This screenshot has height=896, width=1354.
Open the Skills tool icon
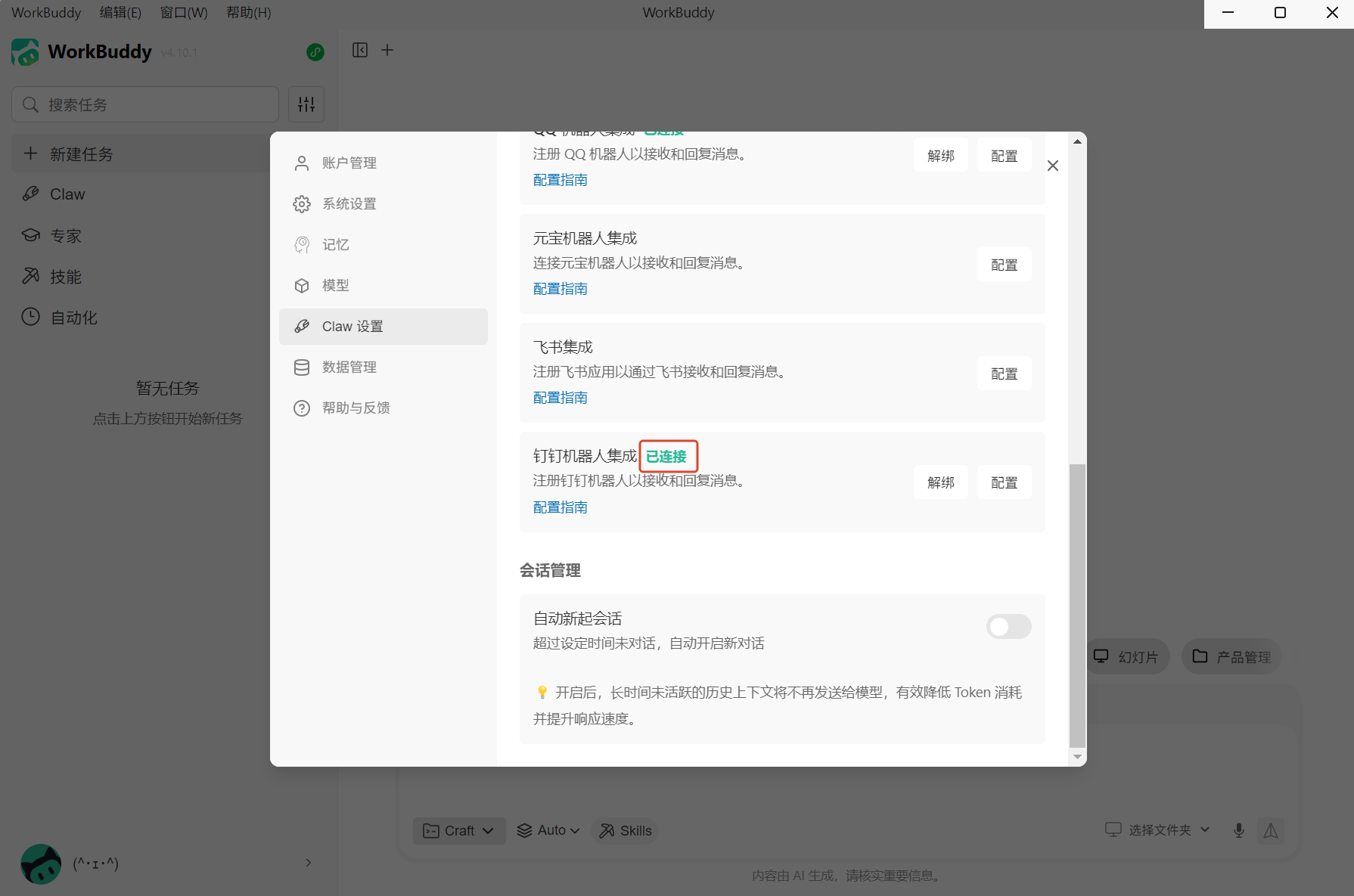coord(626,830)
